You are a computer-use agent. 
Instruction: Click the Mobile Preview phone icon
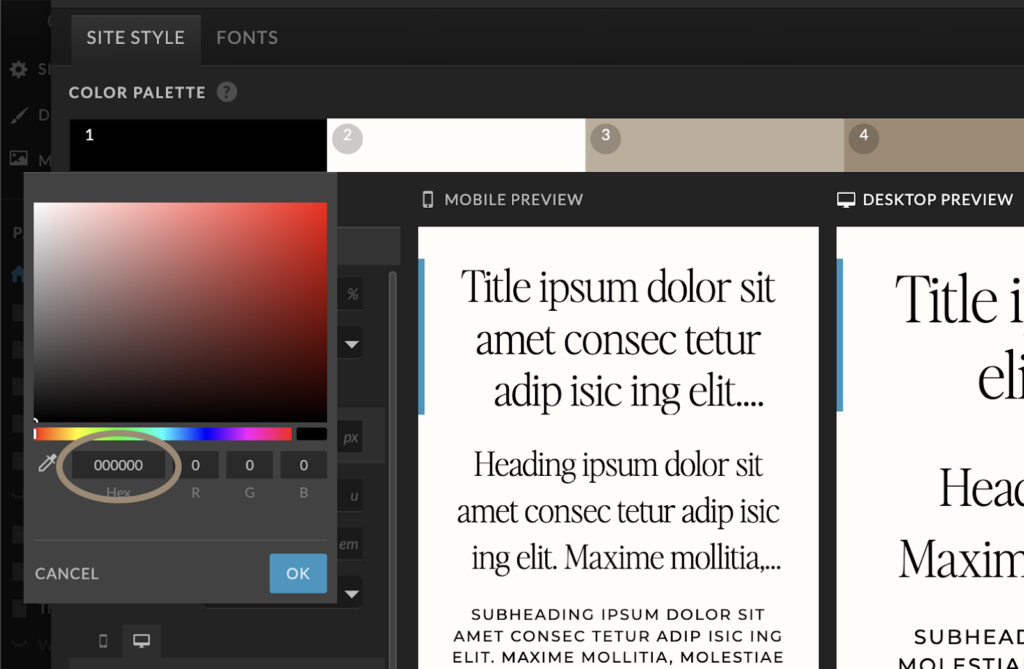tap(428, 199)
